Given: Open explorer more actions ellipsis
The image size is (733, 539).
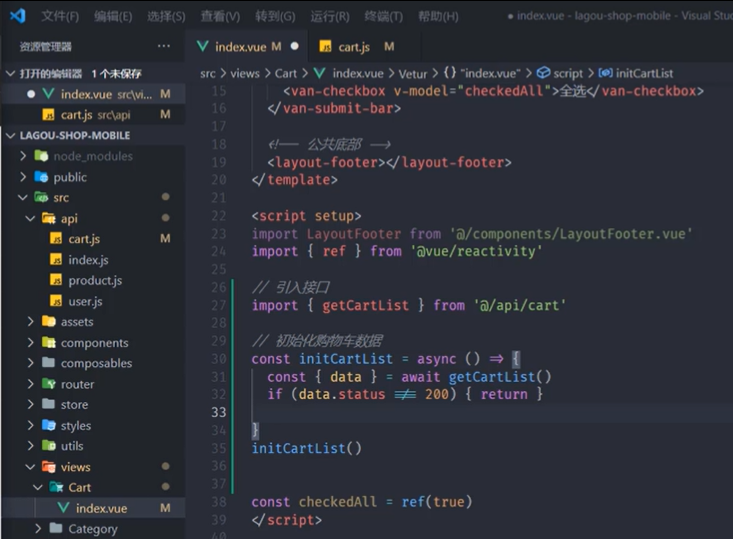Looking at the screenshot, I should 164,46.
